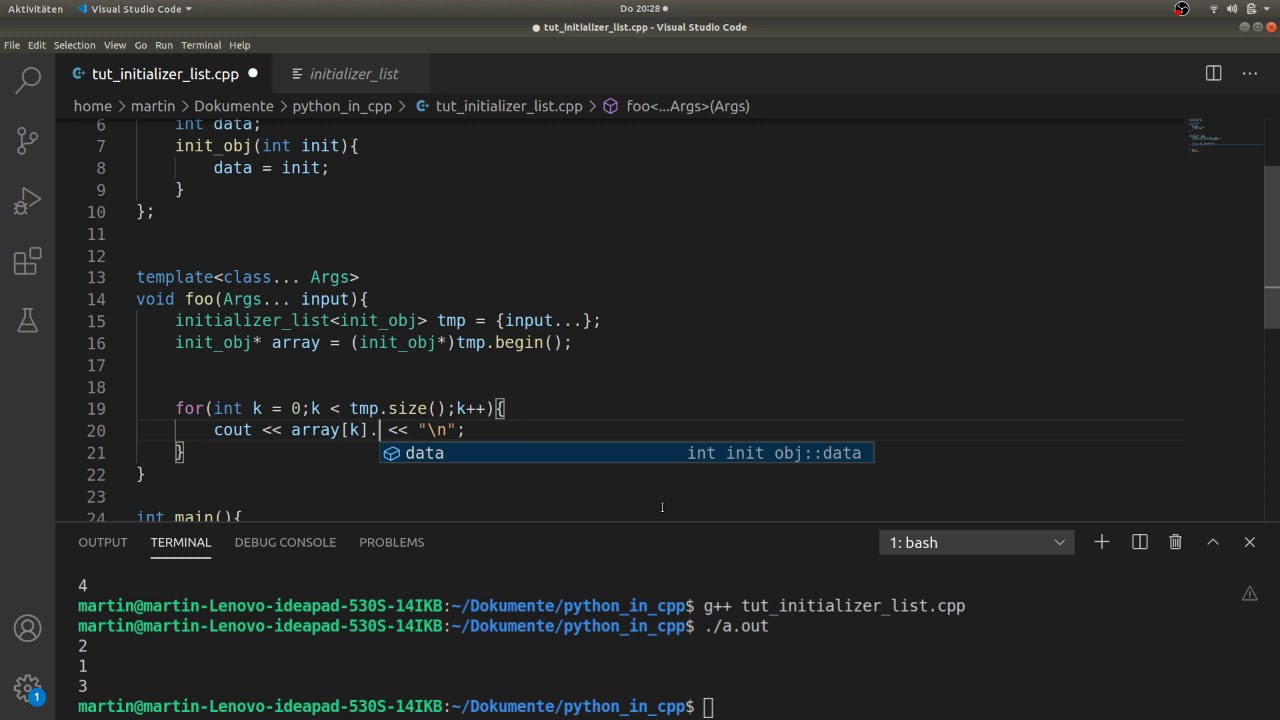Open editor More Actions ellipsis
Viewport: 1280px width, 720px height.
1250,73
